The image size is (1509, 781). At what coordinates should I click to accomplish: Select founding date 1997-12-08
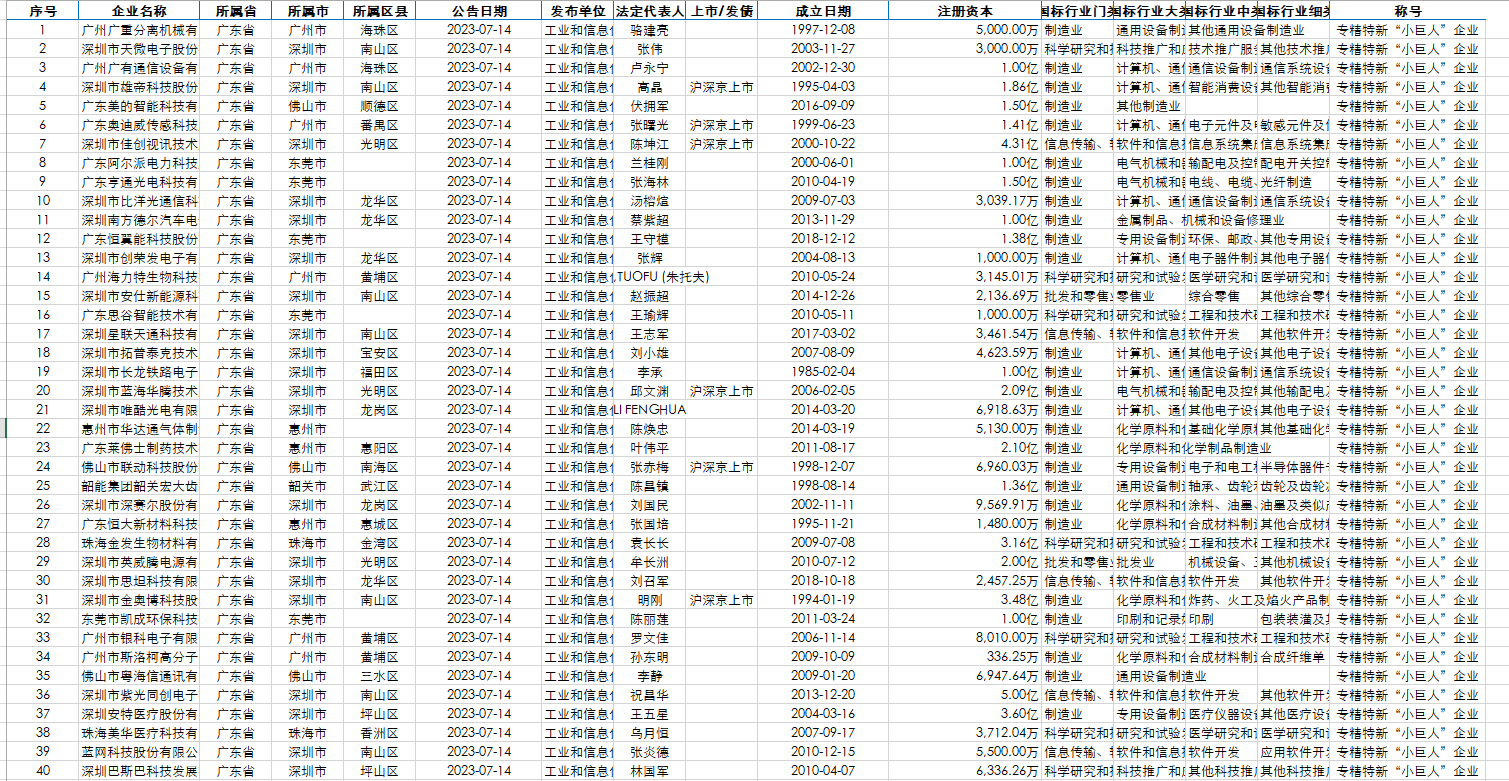pos(824,30)
